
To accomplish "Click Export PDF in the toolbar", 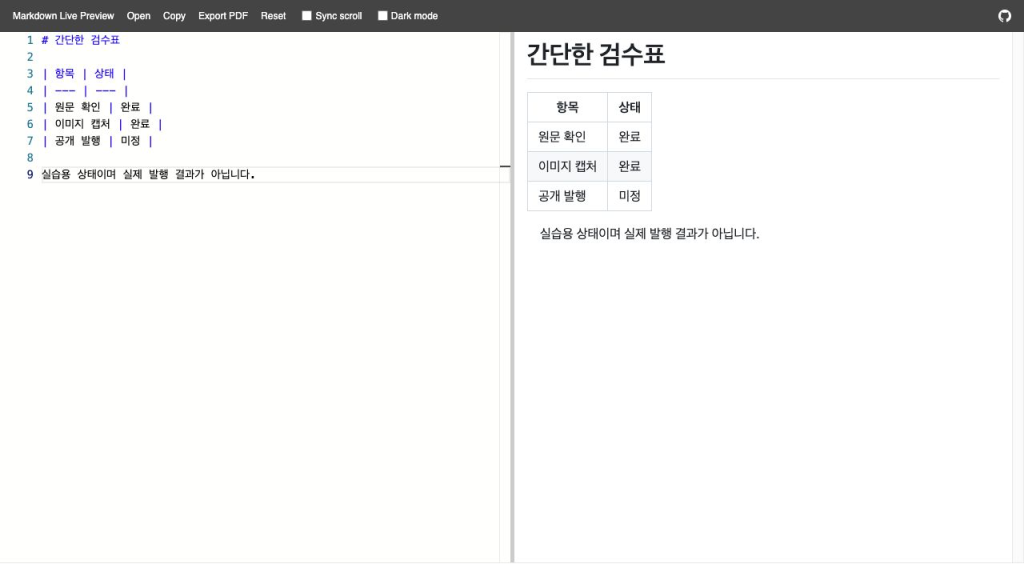I will (223, 16).
